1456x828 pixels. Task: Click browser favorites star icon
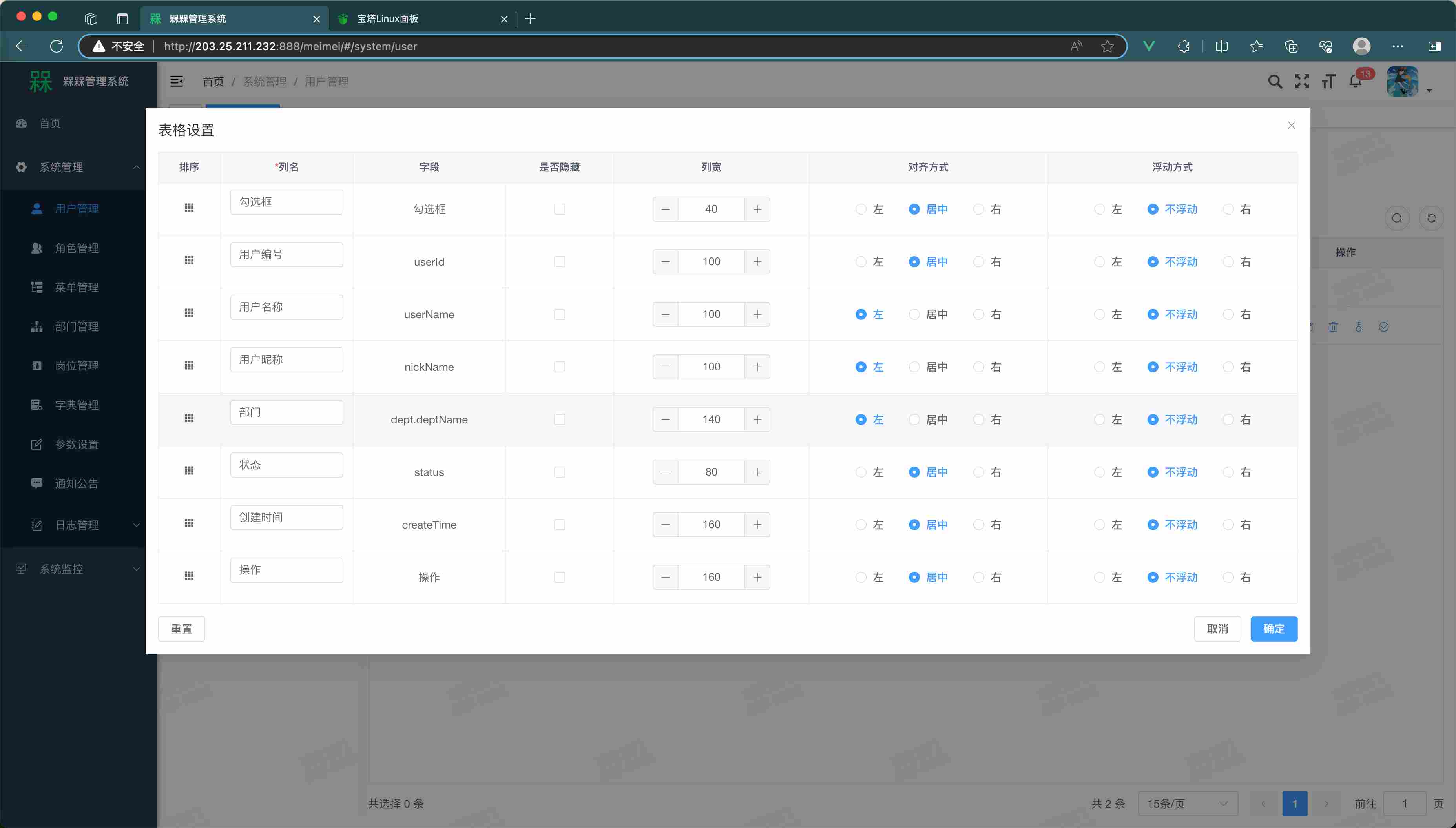1107,46
